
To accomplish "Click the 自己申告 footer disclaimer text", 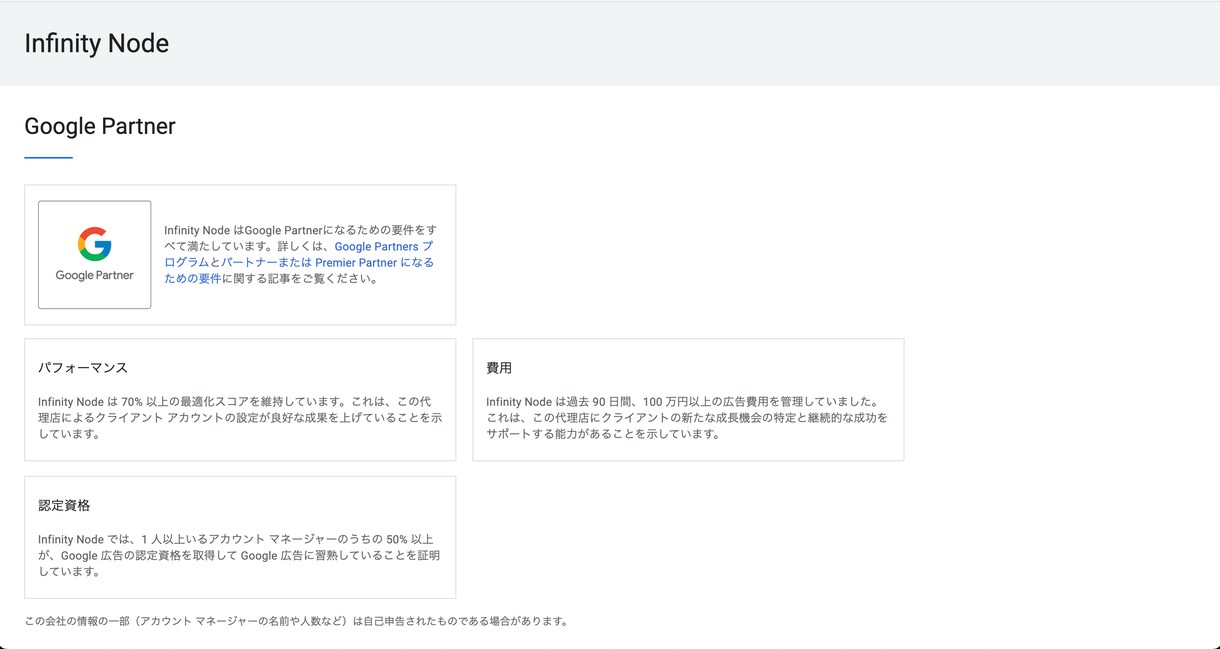I will [296, 621].
